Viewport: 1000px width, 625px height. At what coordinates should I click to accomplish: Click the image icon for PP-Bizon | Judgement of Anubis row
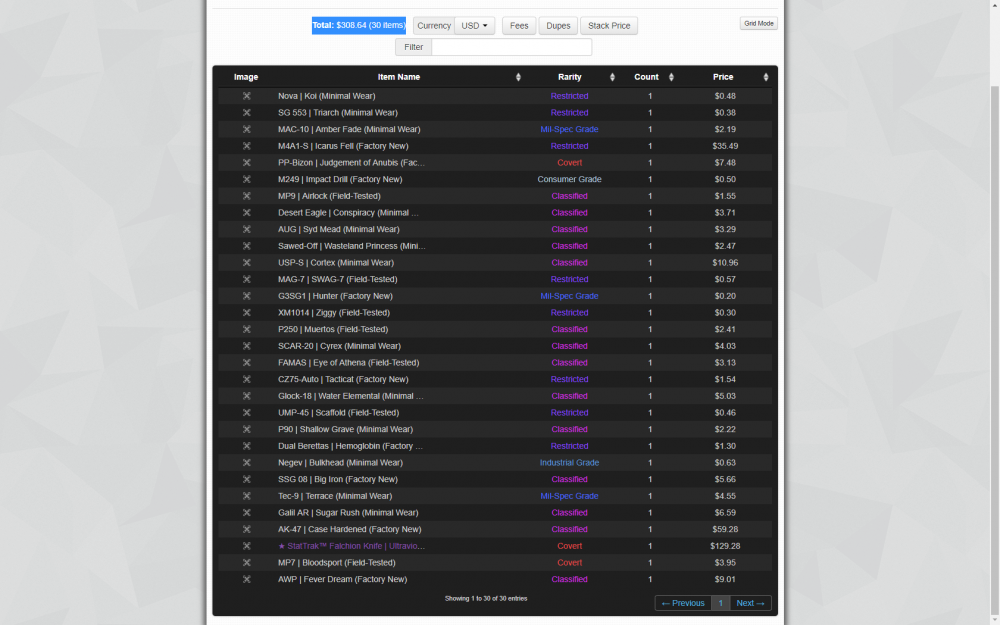click(246, 163)
